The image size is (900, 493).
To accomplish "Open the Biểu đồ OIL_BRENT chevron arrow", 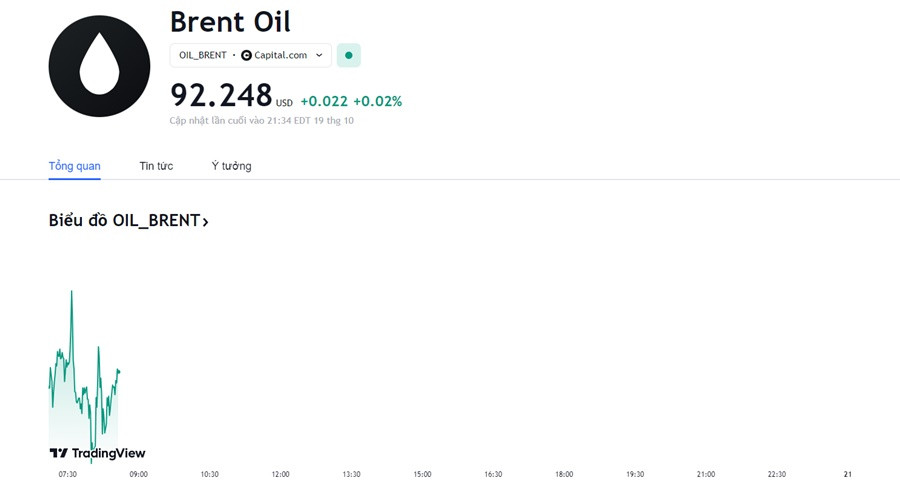I will [x=205, y=222].
